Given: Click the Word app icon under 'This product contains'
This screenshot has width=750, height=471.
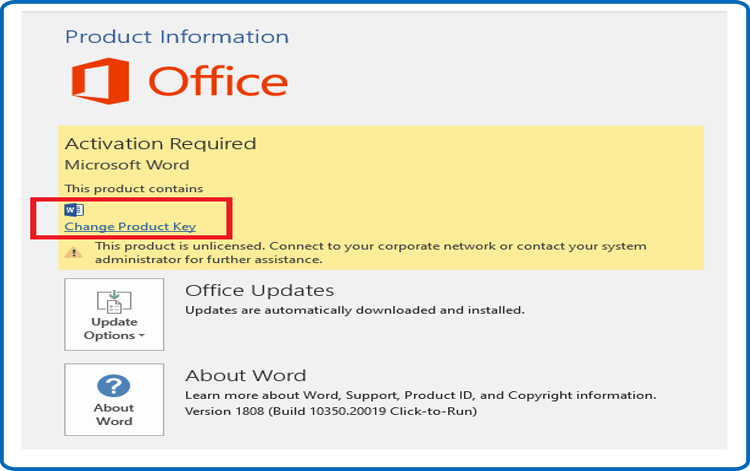Looking at the screenshot, I should [x=74, y=209].
